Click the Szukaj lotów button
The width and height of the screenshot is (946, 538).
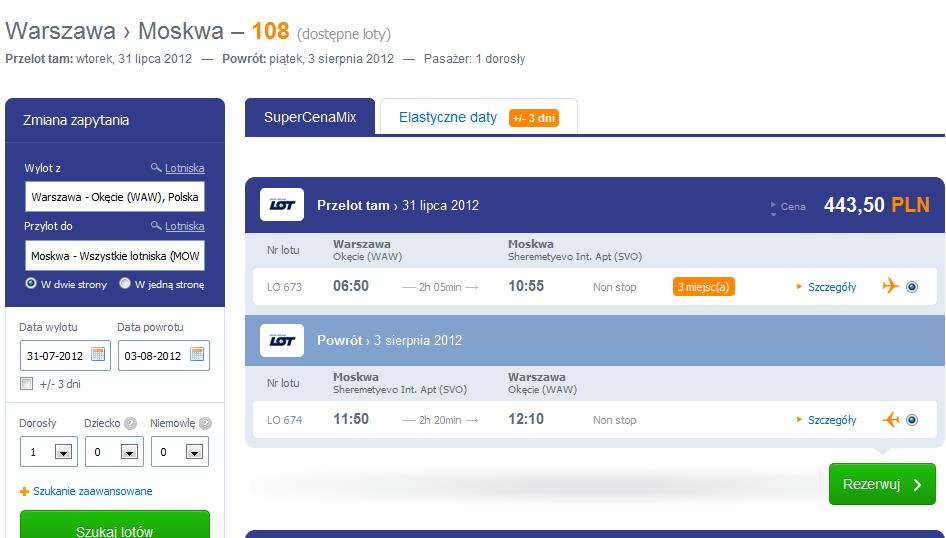(x=115, y=525)
